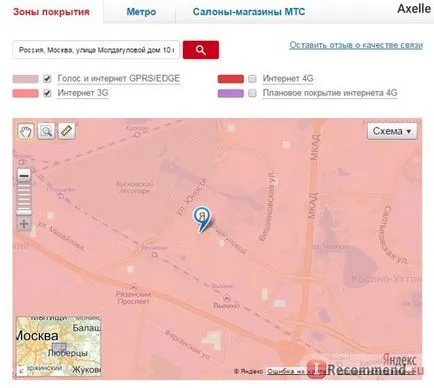Image resolution: width=434 pixels, height=388 pixels.
Task: Zoom out with the minus button
Action: pos(24,176)
